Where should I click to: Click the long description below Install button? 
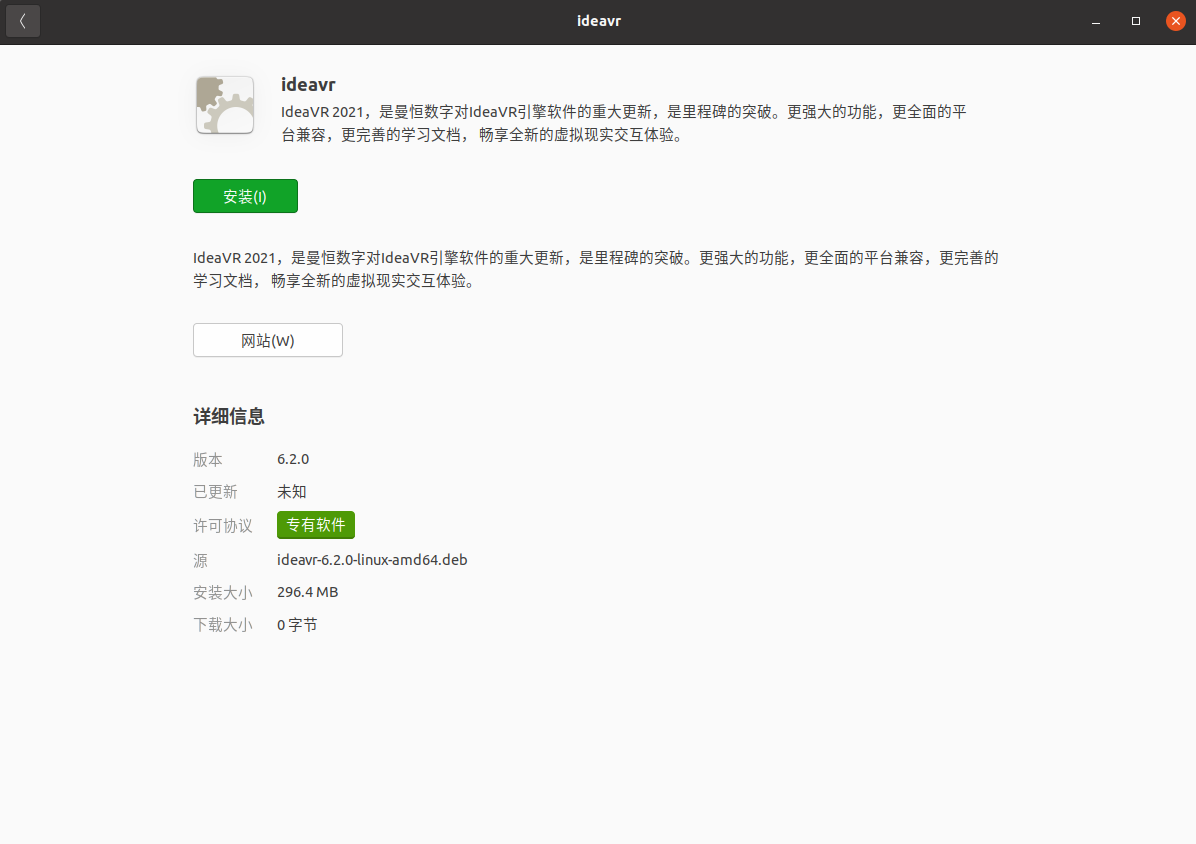tap(596, 269)
